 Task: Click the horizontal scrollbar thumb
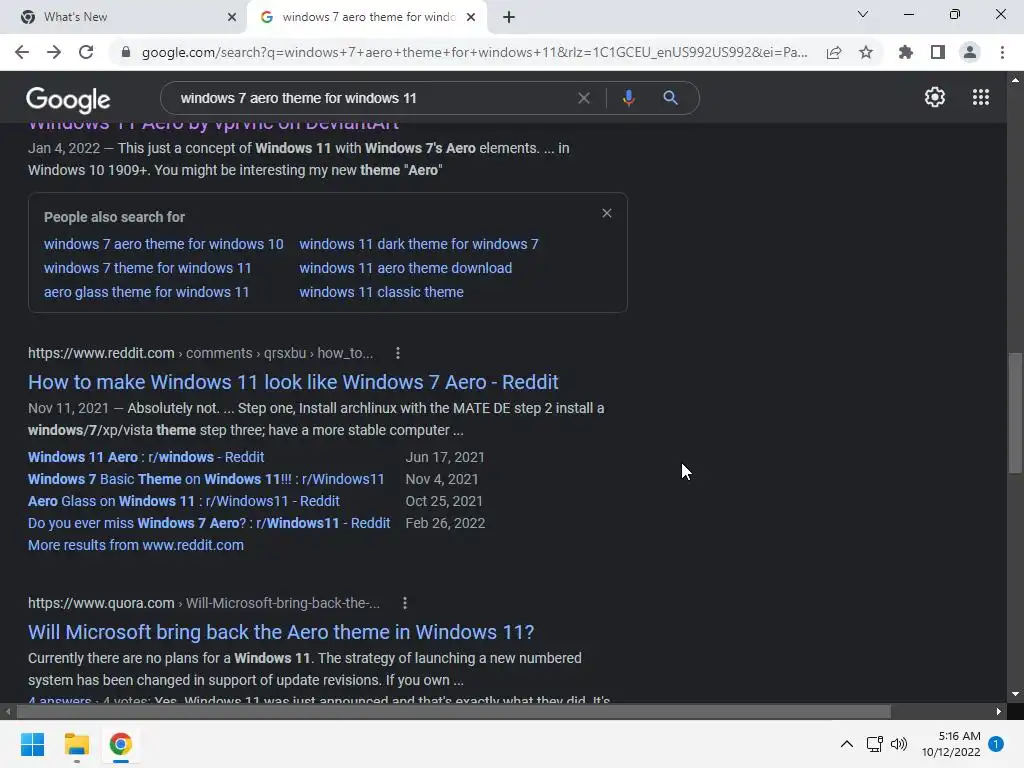point(453,711)
